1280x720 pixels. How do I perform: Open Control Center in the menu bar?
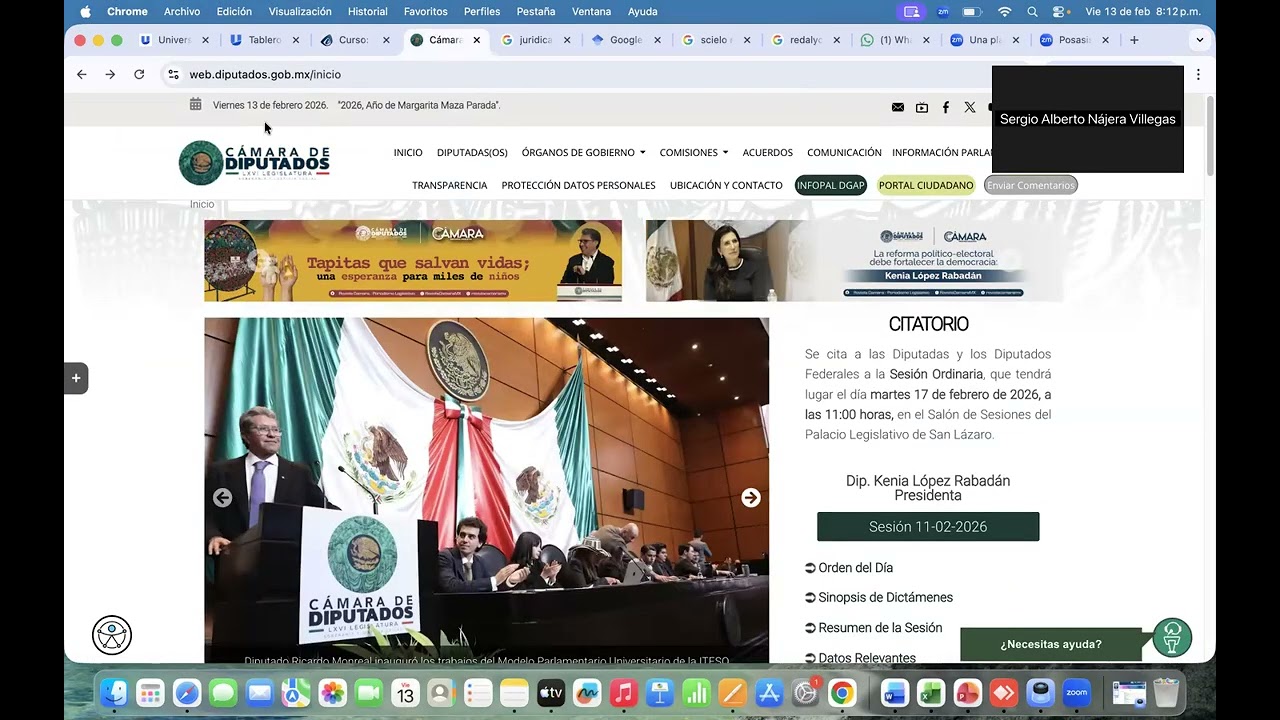[1061, 12]
